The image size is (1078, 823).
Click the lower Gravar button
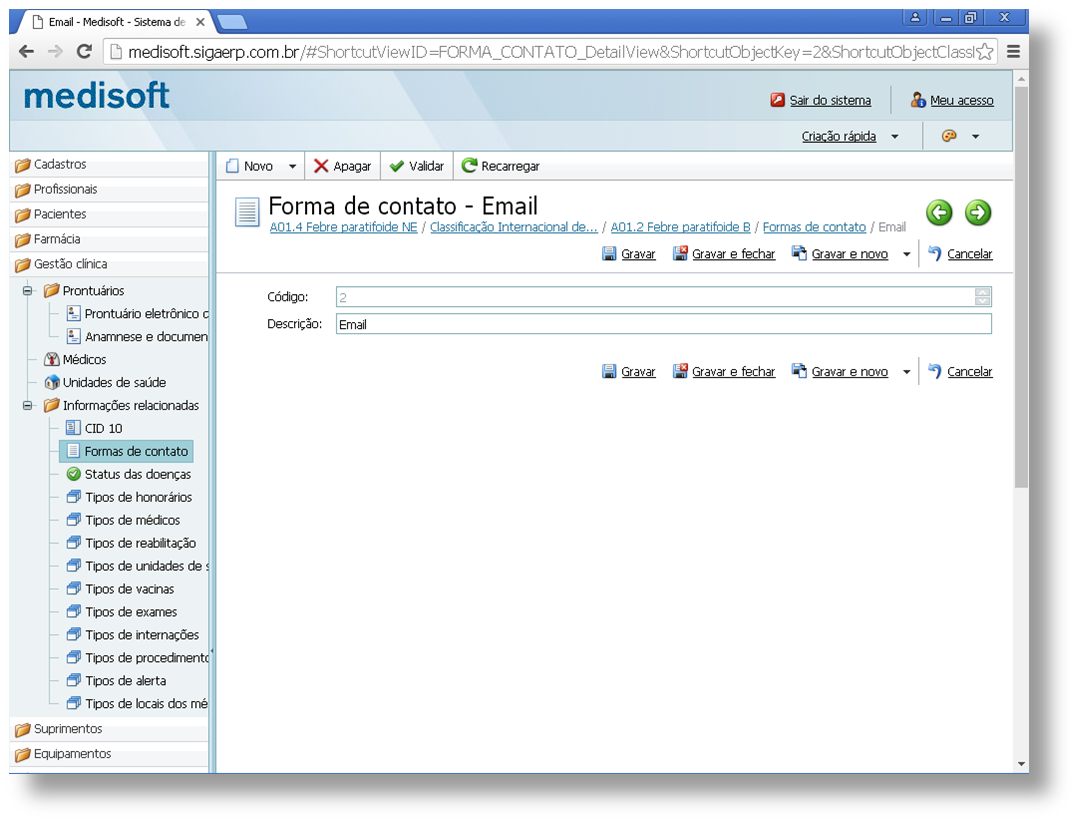click(629, 371)
